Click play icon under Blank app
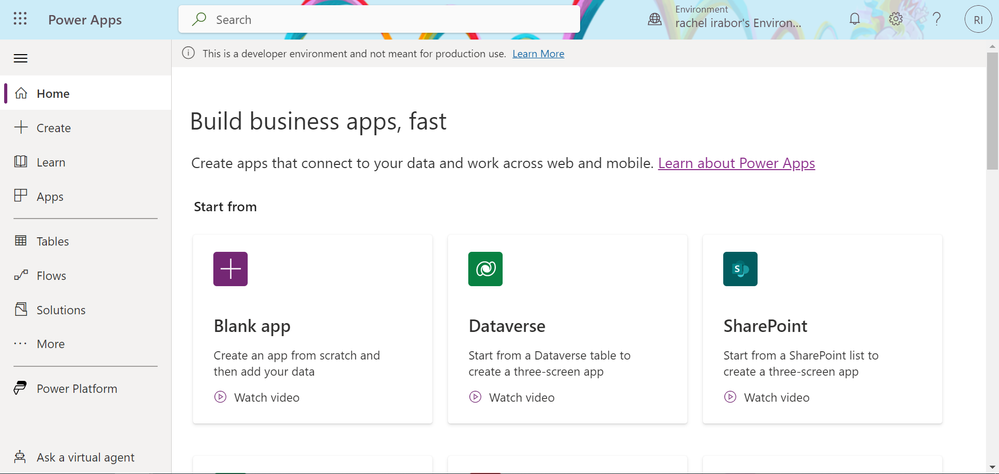 point(220,397)
